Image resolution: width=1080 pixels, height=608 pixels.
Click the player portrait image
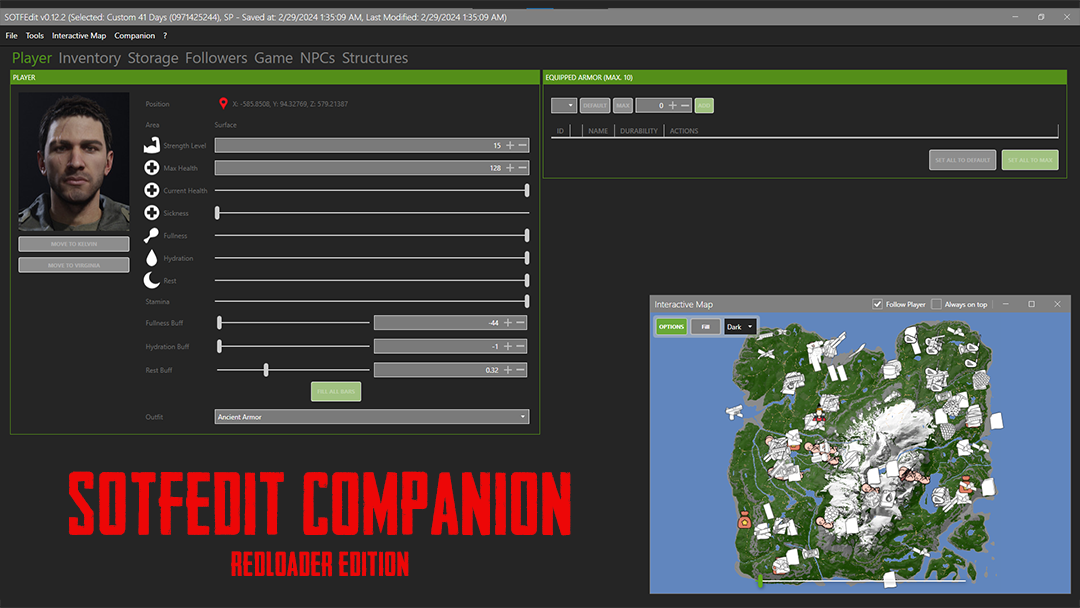(x=74, y=161)
